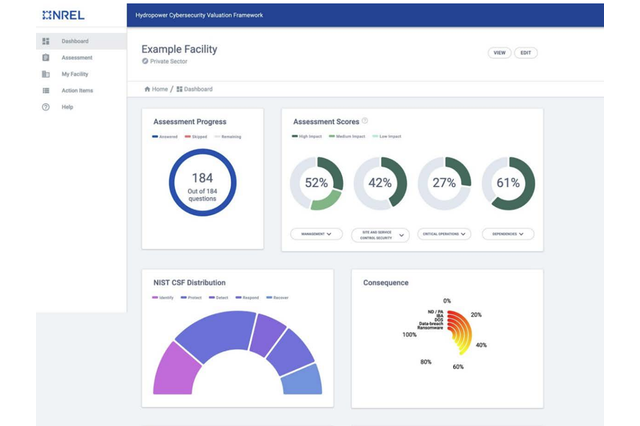This screenshot has height=426, width=640.
Task: Click the Dashboard grid icon in sidebar
Action: pos(46,41)
